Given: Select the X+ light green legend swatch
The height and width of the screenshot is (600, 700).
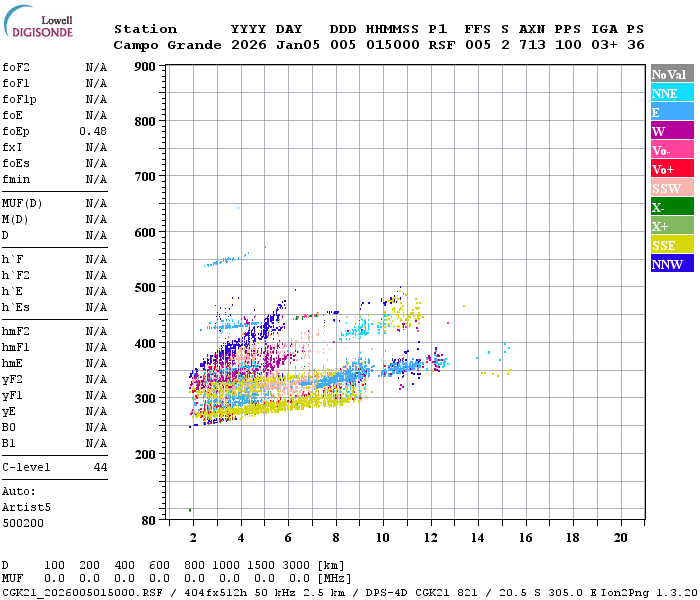Looking at the screenshot, I should [x=672, y=225].
